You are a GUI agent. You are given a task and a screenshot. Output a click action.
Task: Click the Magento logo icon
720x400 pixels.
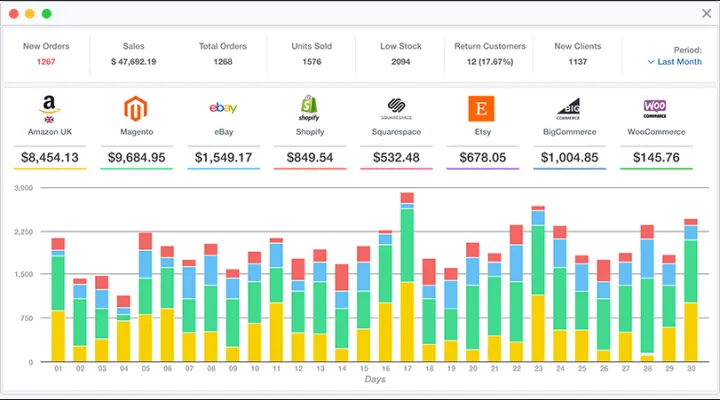pyautogui.click(x=135, y=108)
